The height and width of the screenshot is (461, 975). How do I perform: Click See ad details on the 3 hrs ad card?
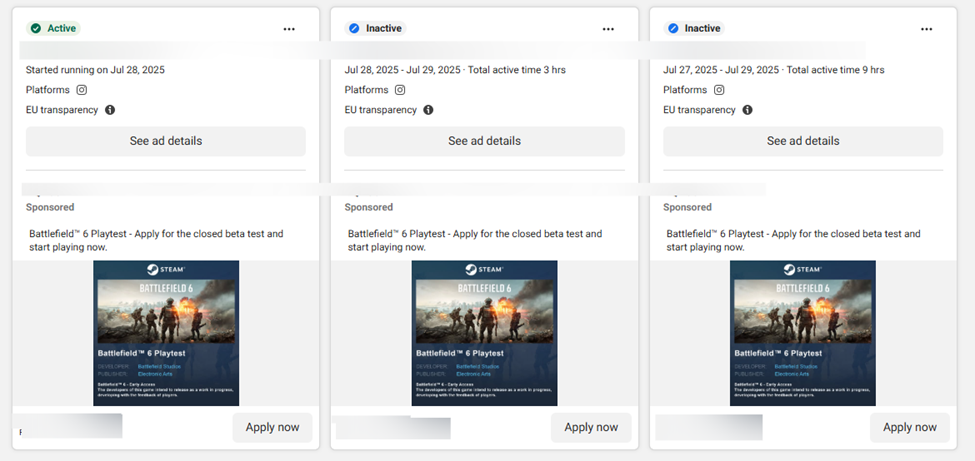(484, 141)
